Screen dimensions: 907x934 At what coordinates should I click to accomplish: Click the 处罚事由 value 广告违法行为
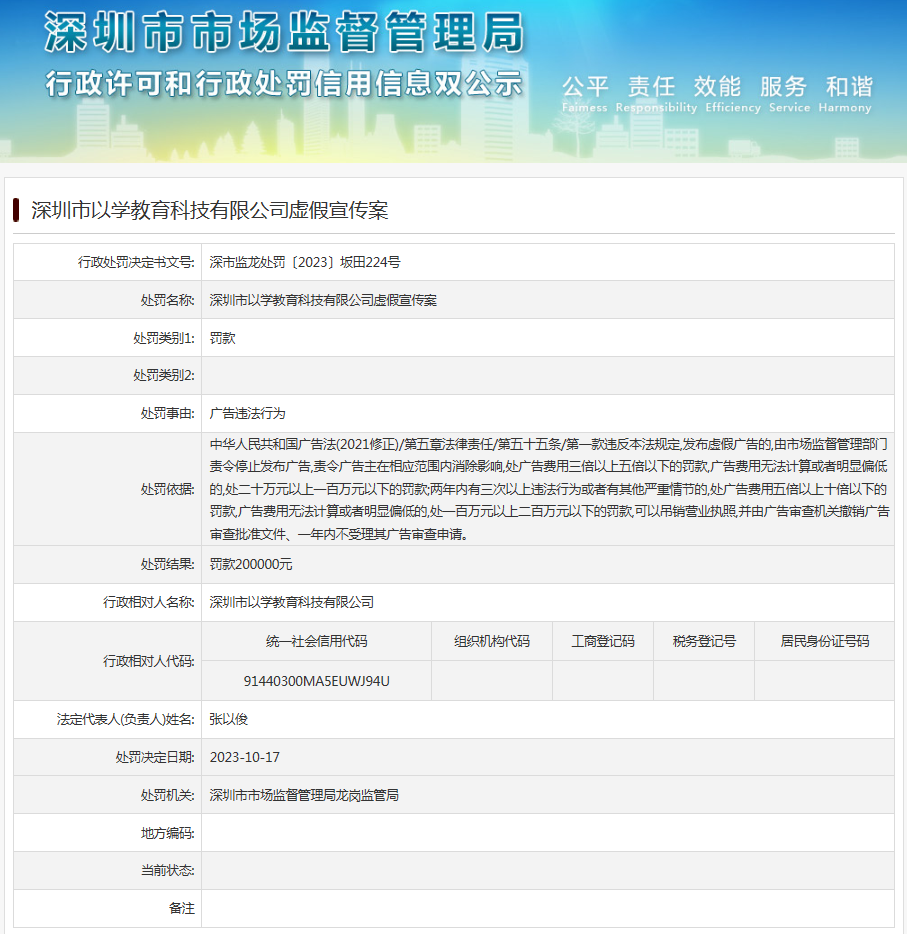pyautogui.click(x=248, y=413)
